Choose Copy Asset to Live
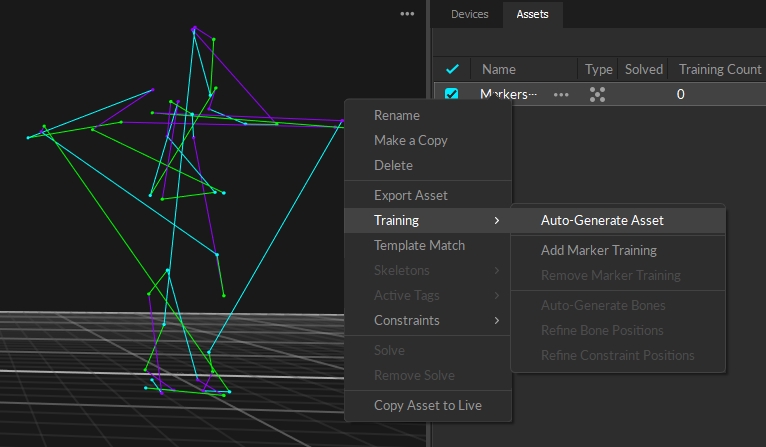 (x=427, y=405)
